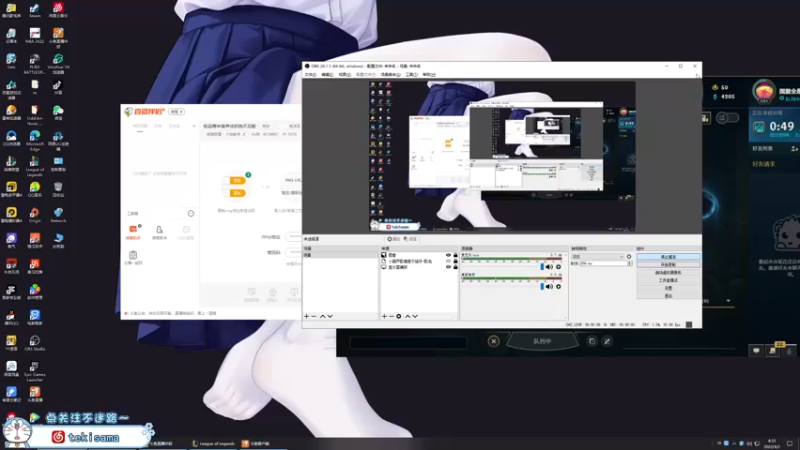Screen dimensions: 800x450
Task: Open the WeChat desktop shortcut
Action: (58, 113)
